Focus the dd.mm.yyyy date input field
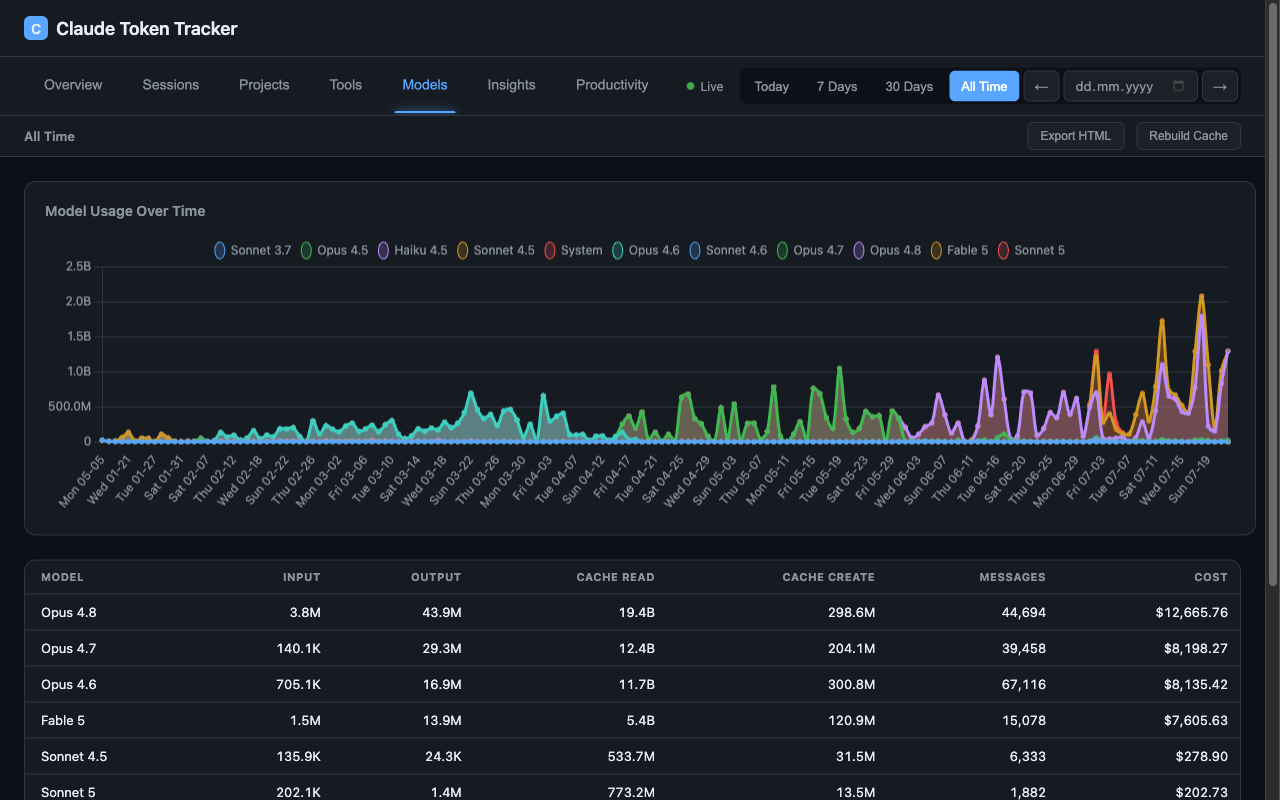This screenshot has height=800, width=1280. pos(1130,86)
